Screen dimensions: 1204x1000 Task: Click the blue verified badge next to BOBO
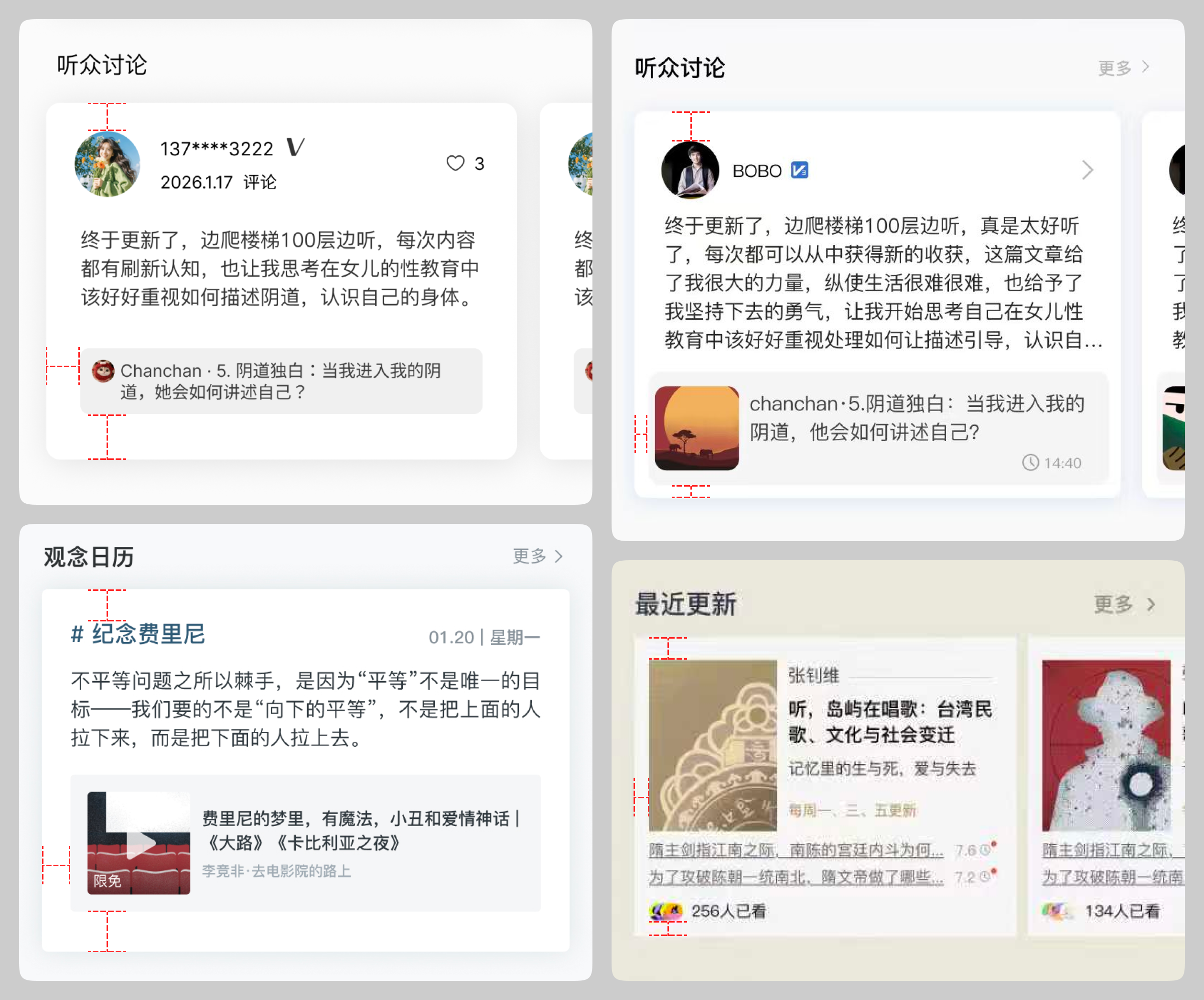799,170
